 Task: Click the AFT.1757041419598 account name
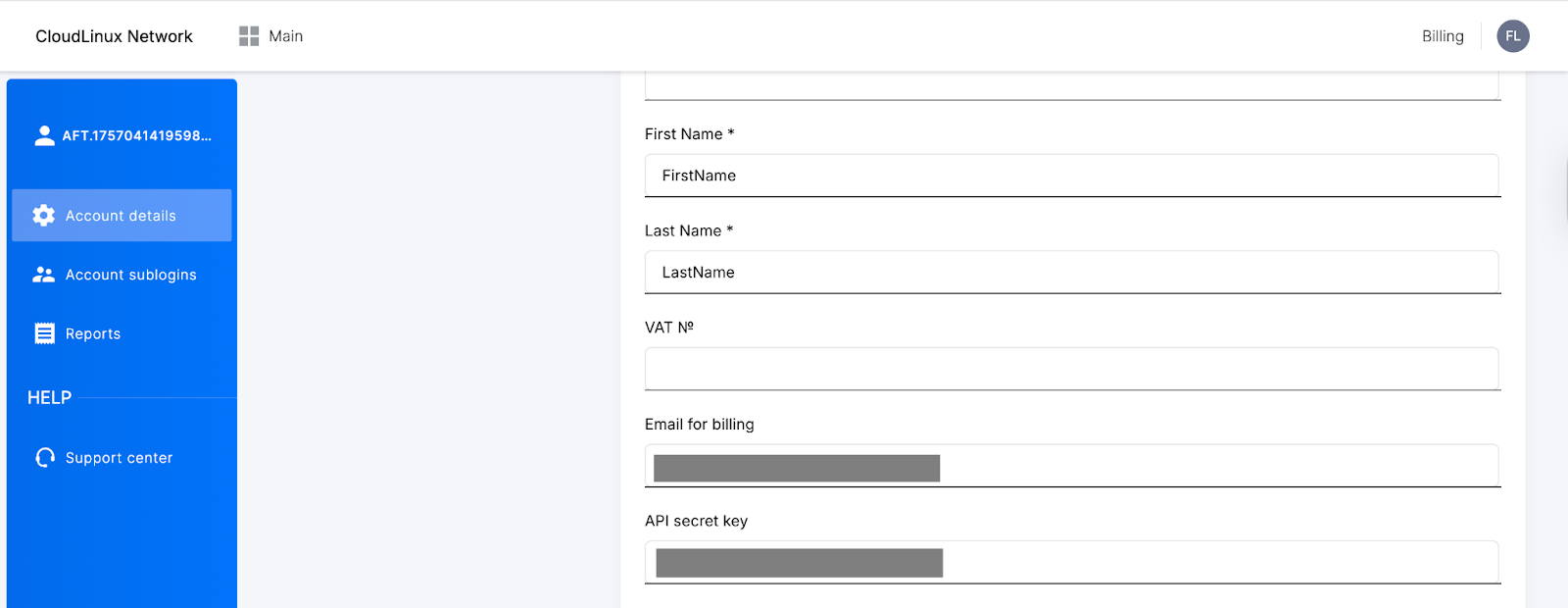pyautogui.click(x=137, y=135)
